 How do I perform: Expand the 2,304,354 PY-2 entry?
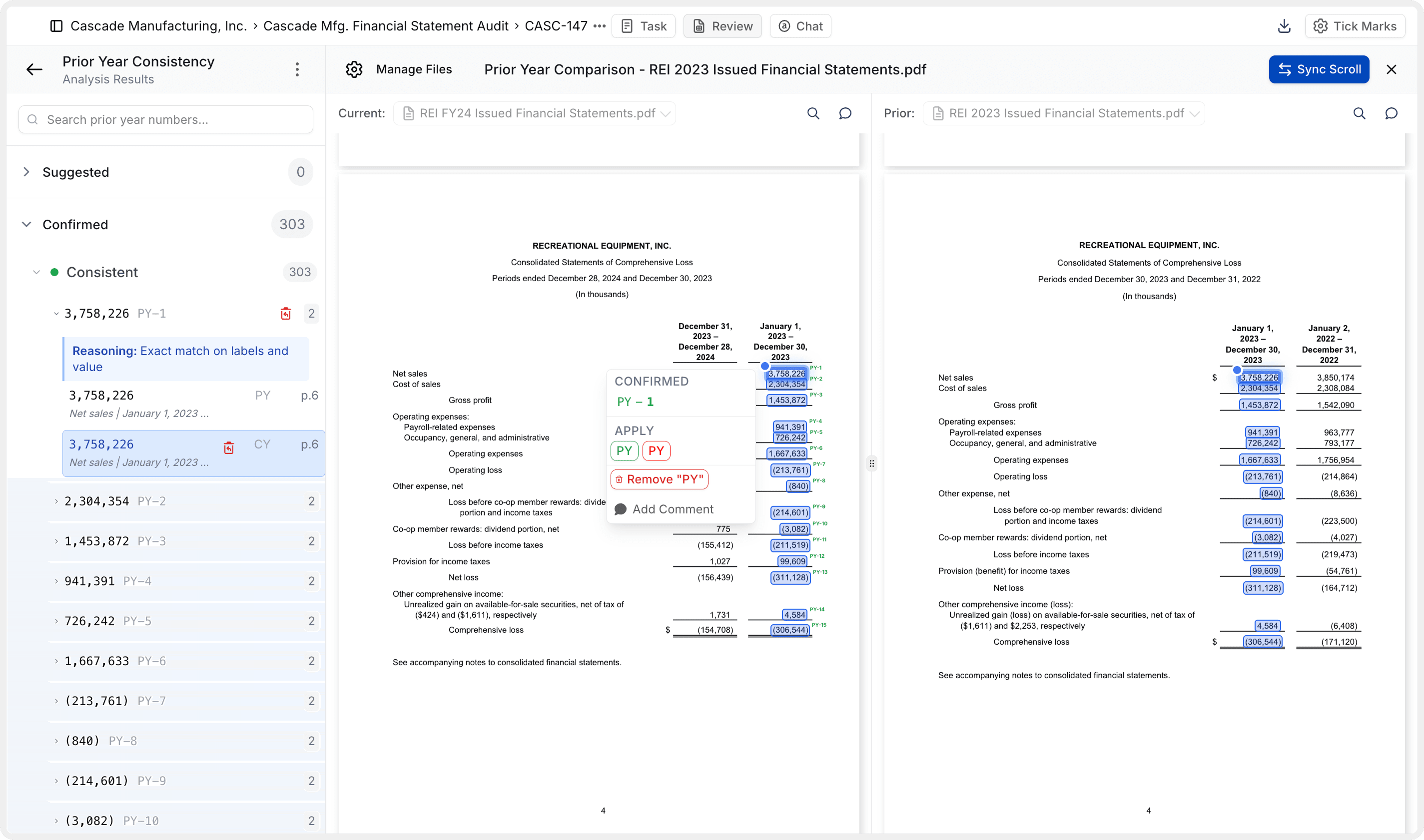56,501
